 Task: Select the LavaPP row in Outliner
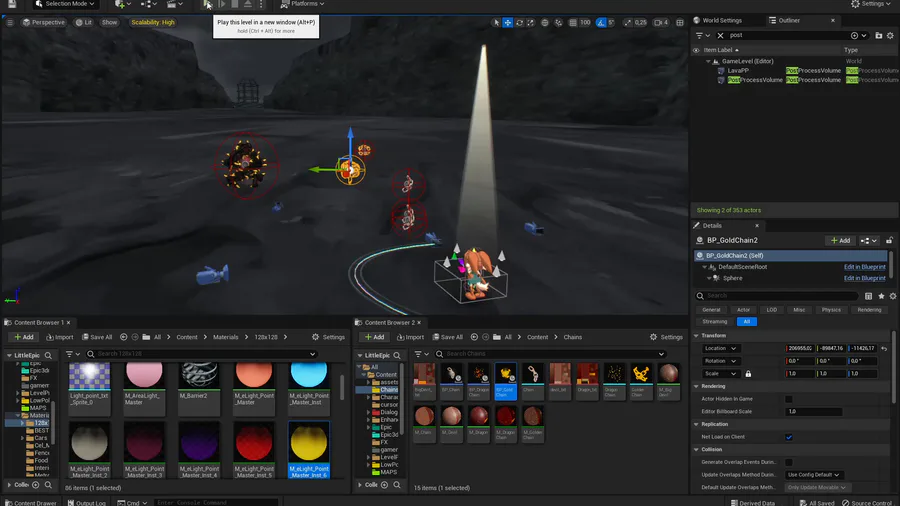tap(738, 71)
